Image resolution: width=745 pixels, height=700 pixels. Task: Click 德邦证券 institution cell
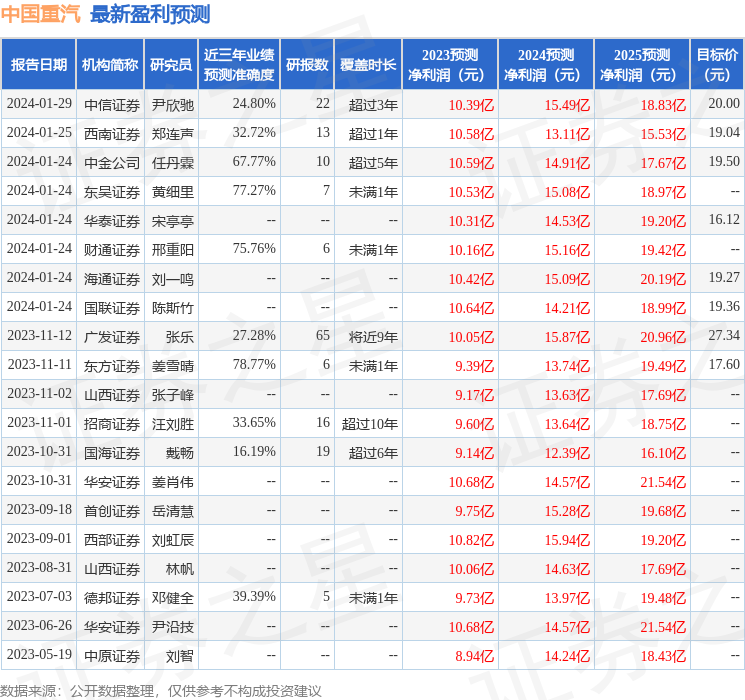pos(112,598)
